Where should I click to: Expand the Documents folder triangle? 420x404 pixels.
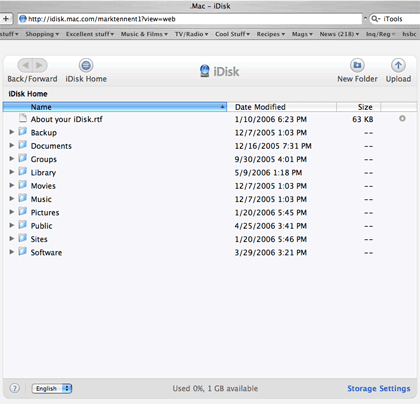[x=12, y=145]
